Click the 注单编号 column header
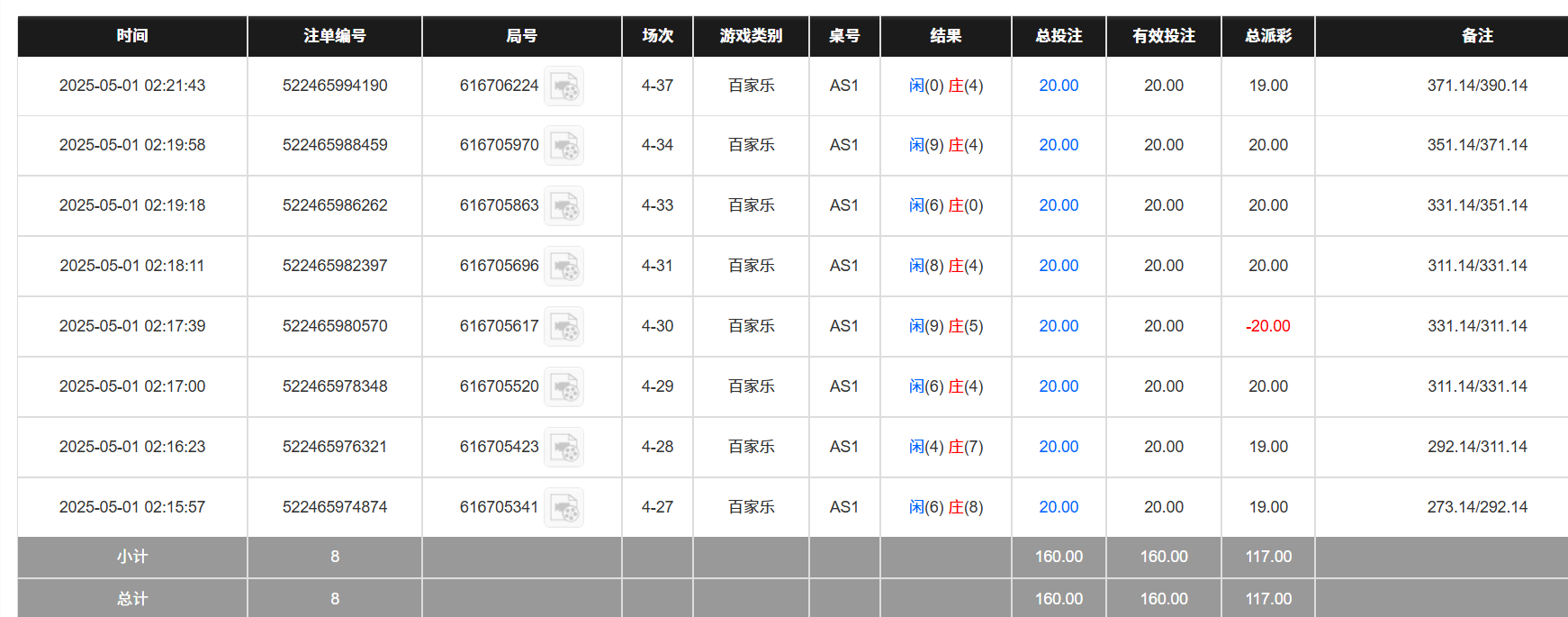1568x617 pixels. [x=335, y=36]
